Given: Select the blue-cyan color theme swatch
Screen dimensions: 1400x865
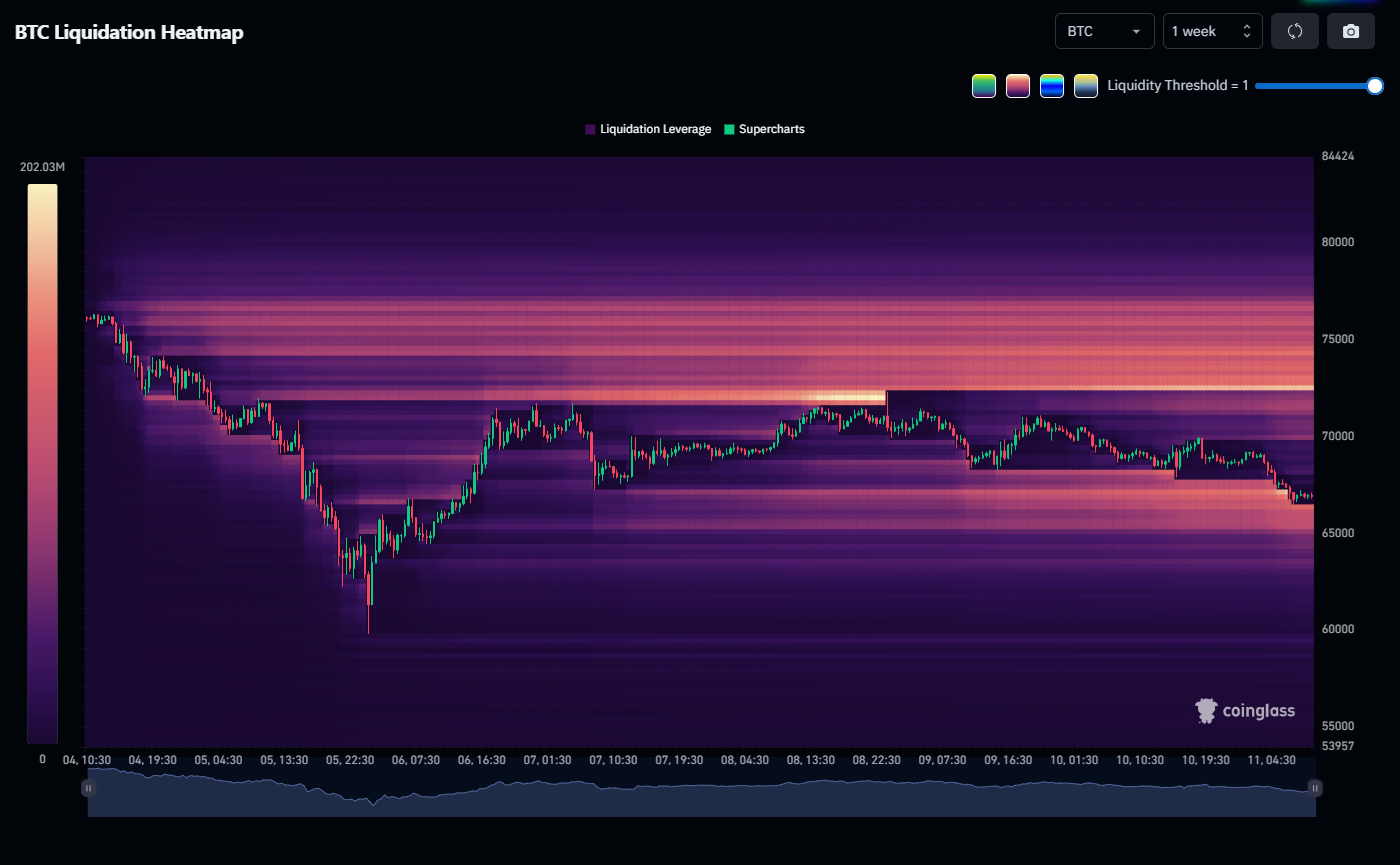Looking at the screenshot, I should coord(1052,86).
